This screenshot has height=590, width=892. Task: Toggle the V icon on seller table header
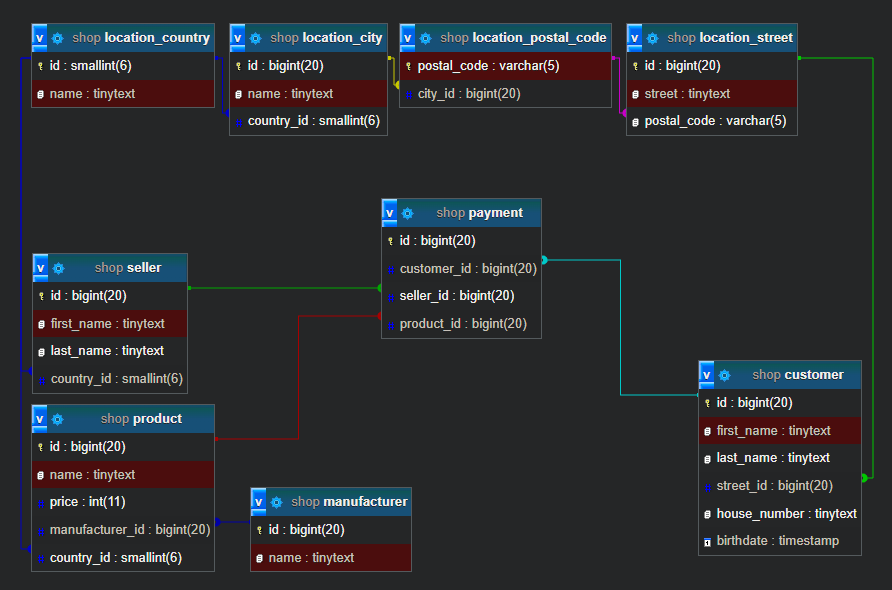(x=40, y=267)
